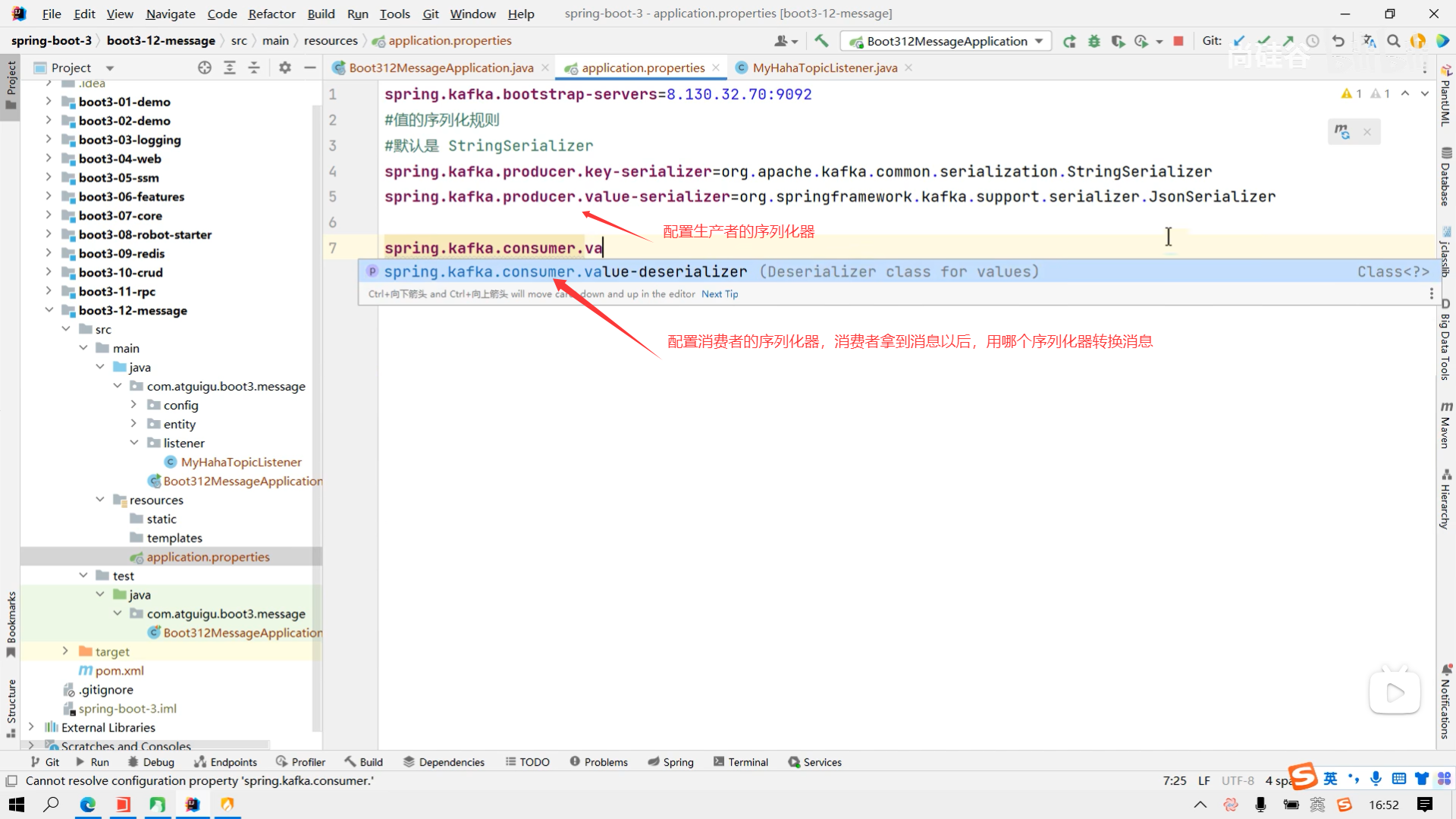Image resolution: width=1456 pixels, height=819 pixels.
Task: Switch to MyHahaTopicListener.java tab
Action: pyautogui.click(x=824, y=67)
